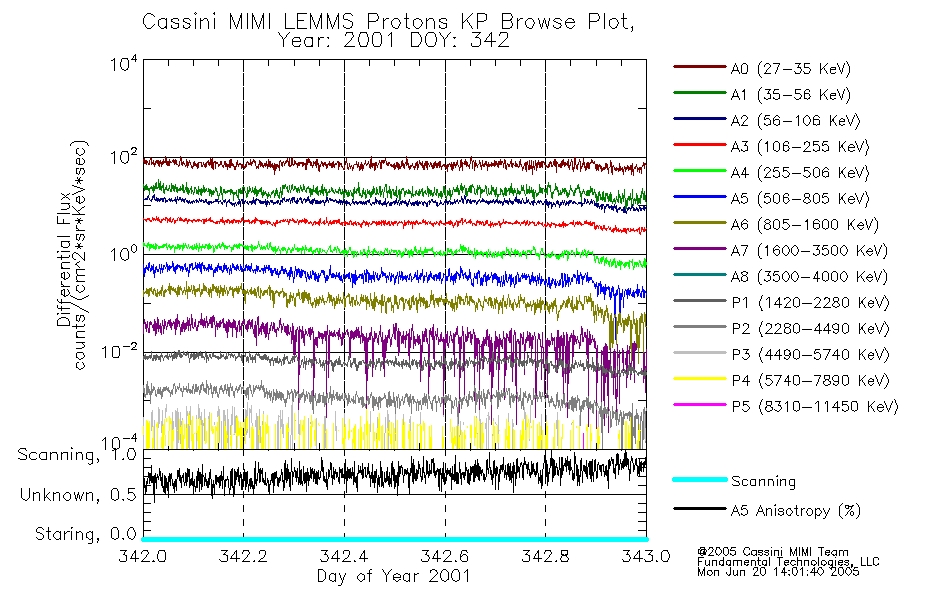950x600 pixels.
Task: Click the x-axis tick label 342.6
Action: [445, 556]
